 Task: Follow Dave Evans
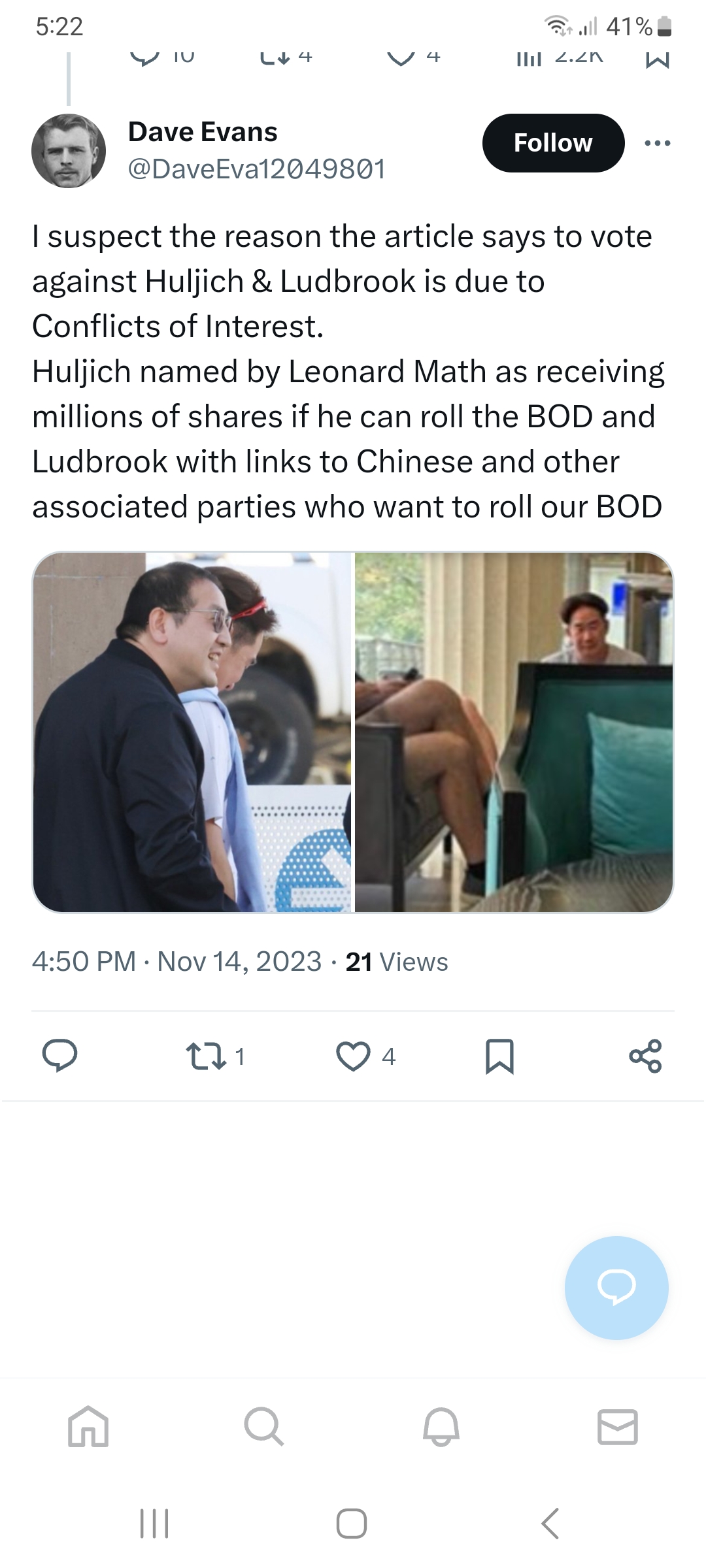(553, 143)
